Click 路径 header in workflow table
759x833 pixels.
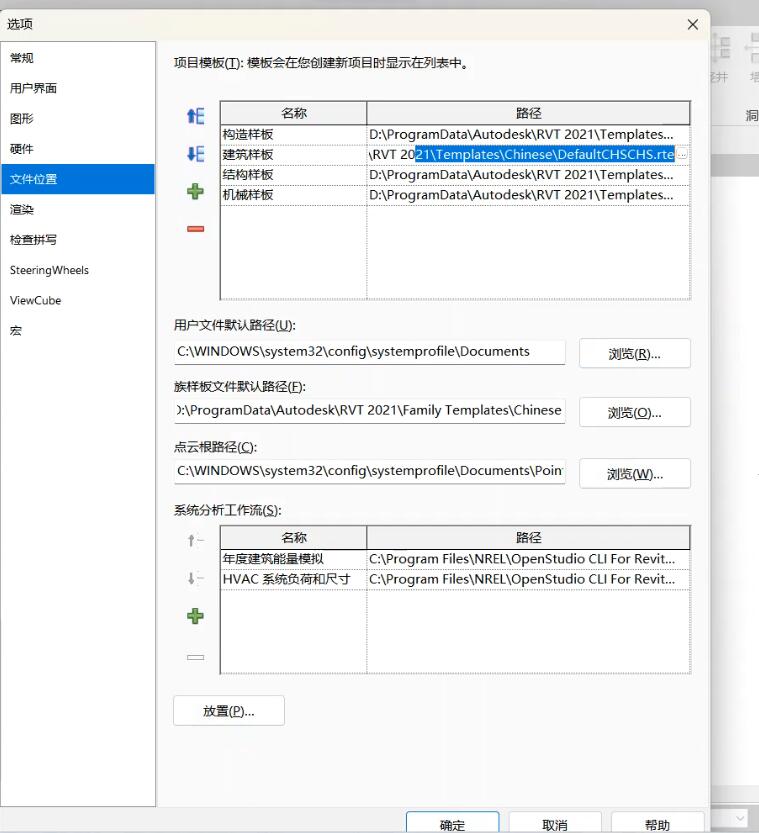[x=528, y=538]
